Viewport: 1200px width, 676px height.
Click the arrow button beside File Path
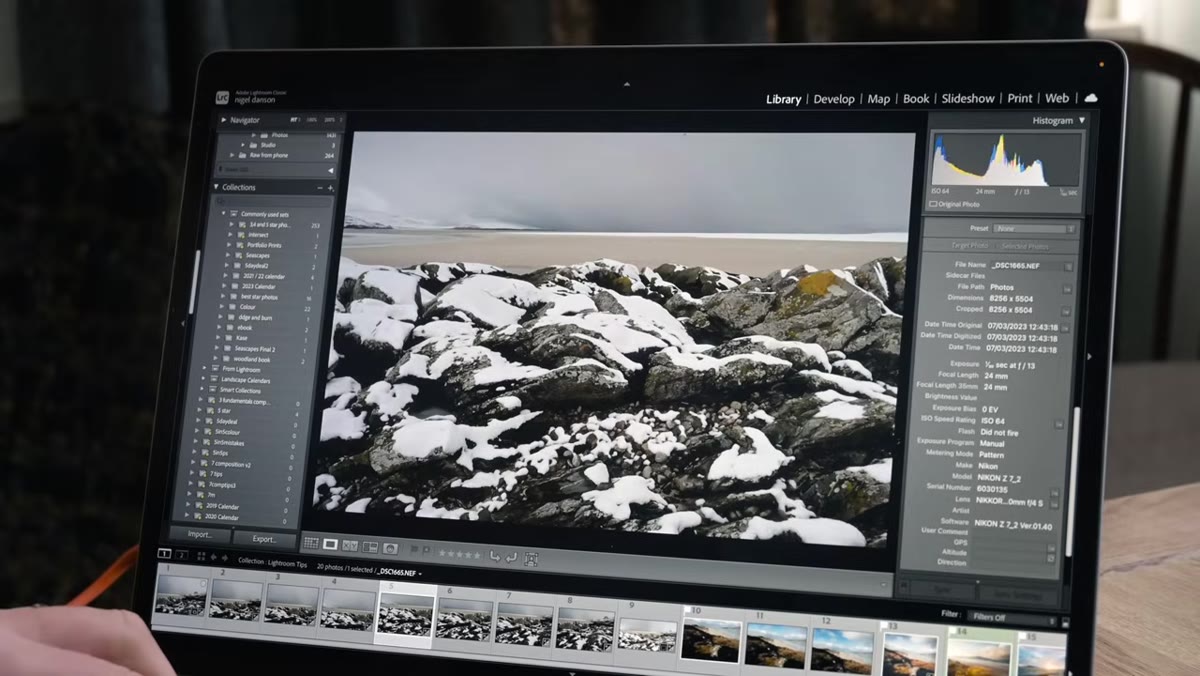1066,287
